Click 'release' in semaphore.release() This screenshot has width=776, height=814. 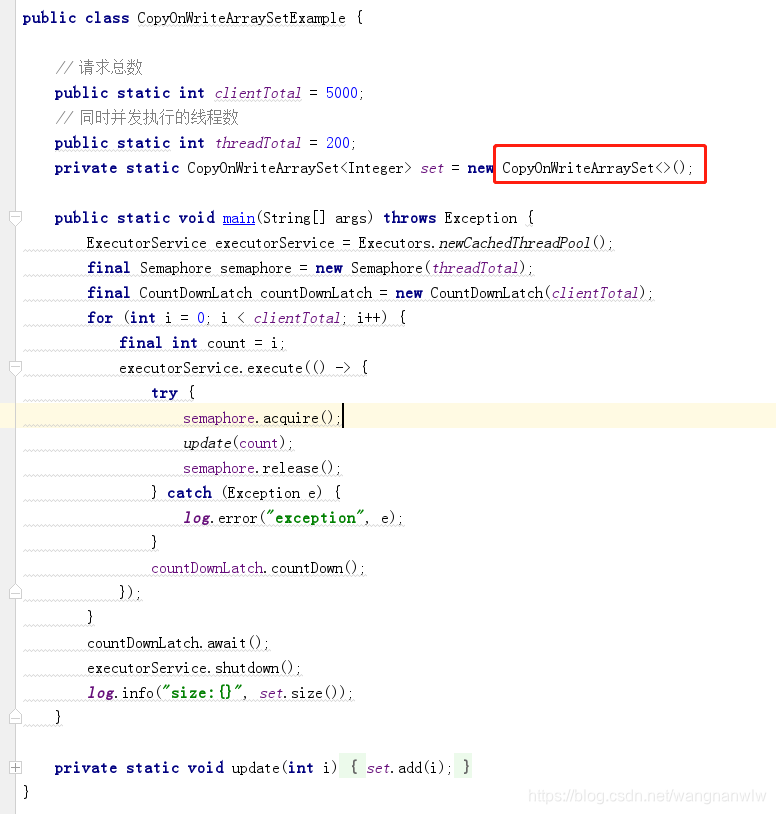point(290,468)
